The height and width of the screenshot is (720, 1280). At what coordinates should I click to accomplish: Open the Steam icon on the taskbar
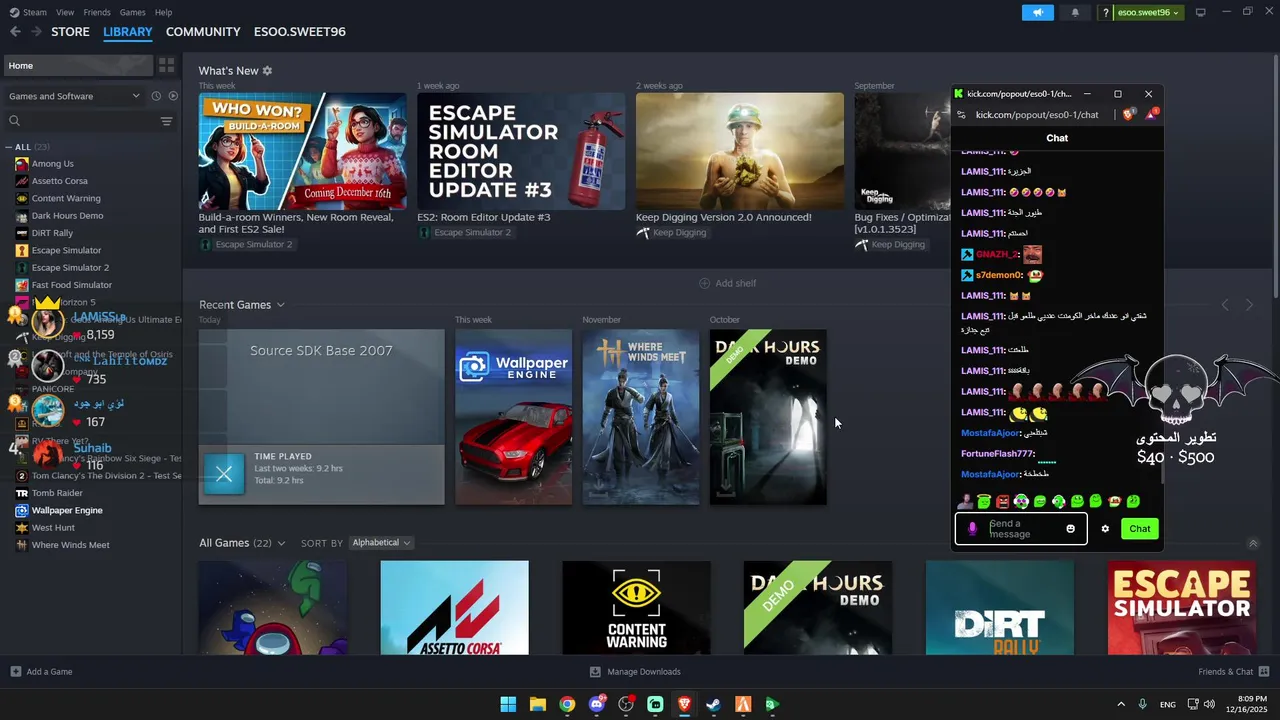[x=713, y=704]
